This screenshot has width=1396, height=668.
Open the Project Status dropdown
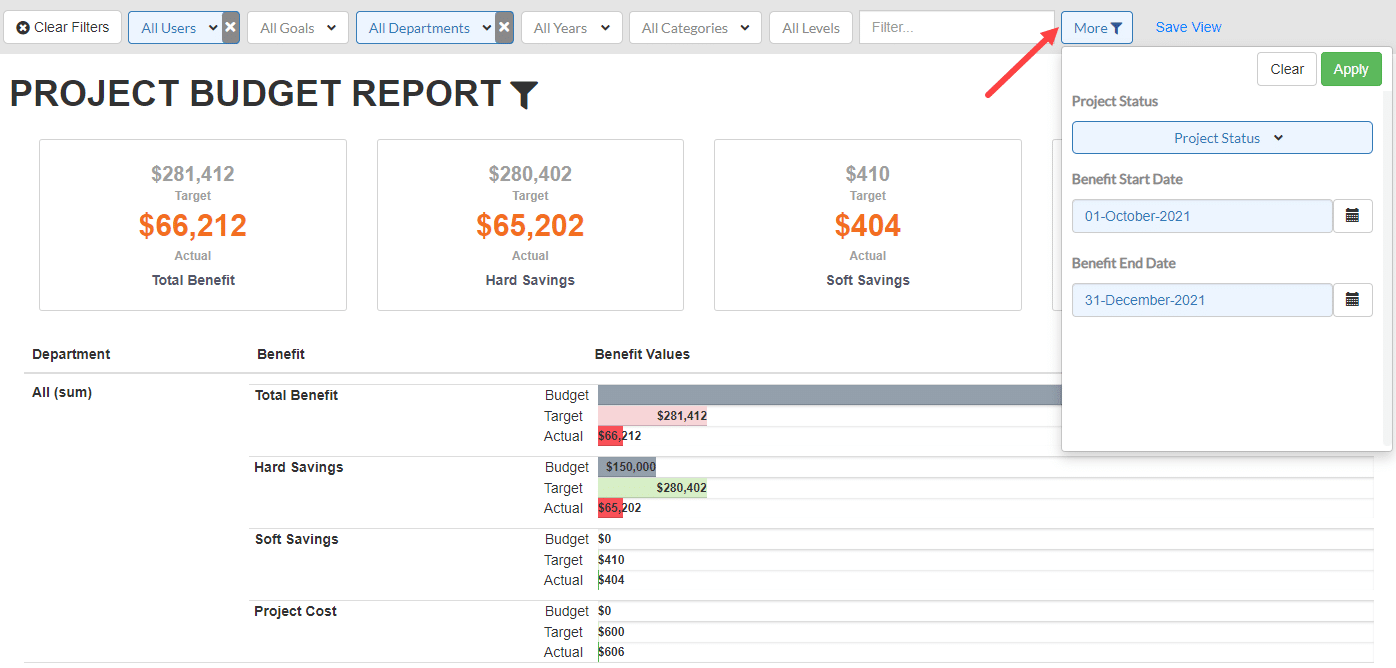1222,138
